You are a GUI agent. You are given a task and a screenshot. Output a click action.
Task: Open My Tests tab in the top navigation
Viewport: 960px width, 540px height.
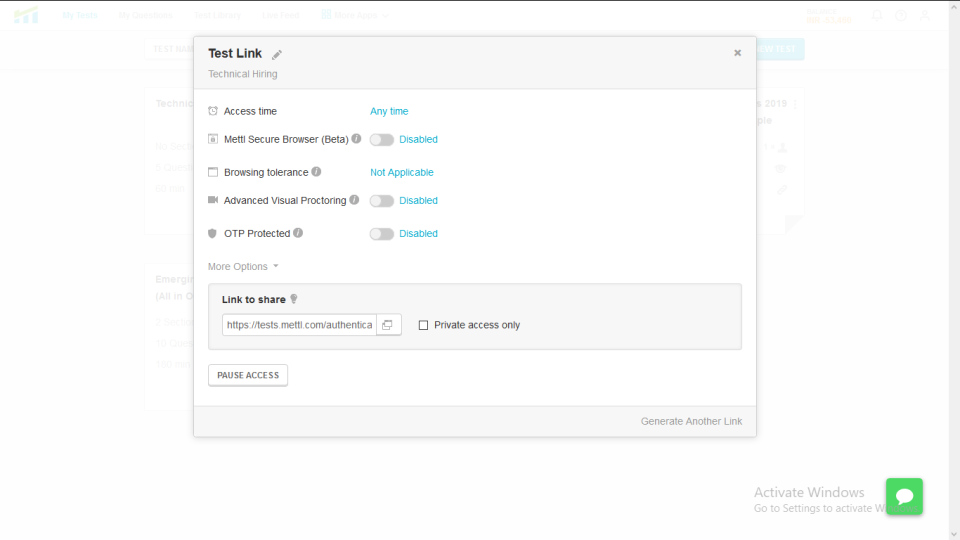80,15
